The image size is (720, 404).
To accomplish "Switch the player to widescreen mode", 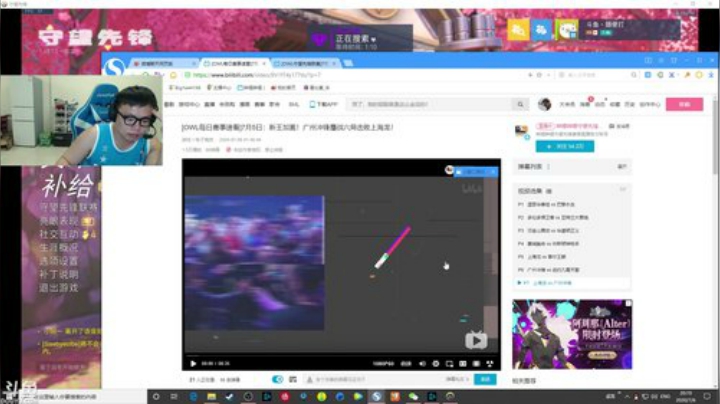I will (463, 364).
